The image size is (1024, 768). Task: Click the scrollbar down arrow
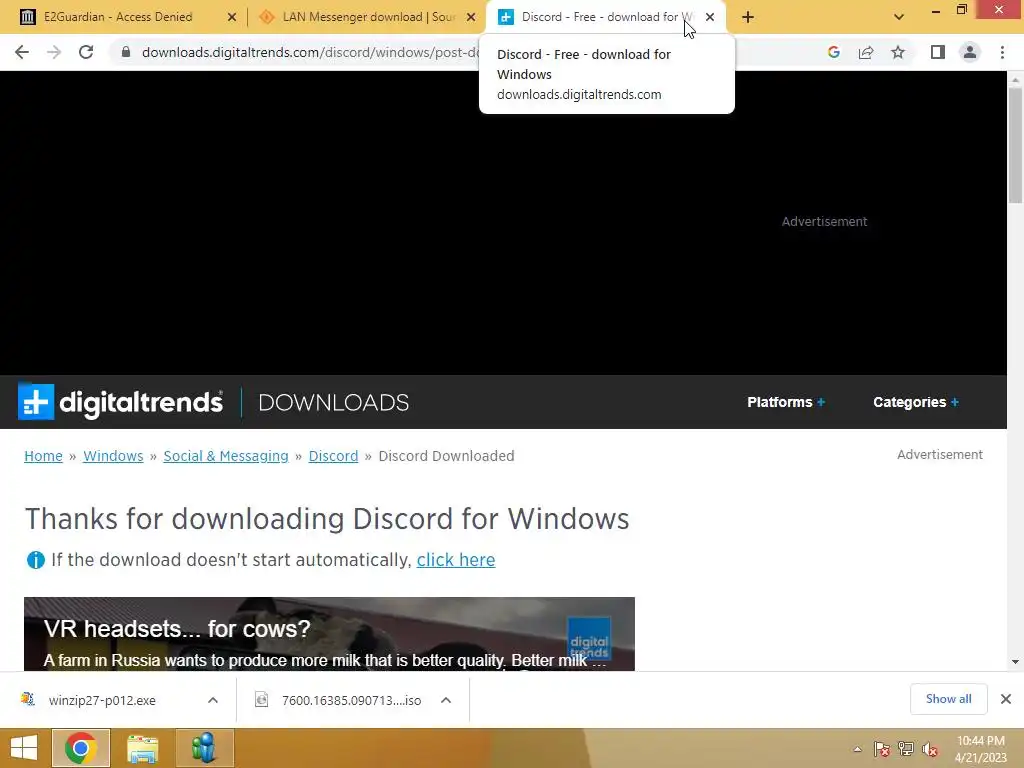pos(1015,662)
